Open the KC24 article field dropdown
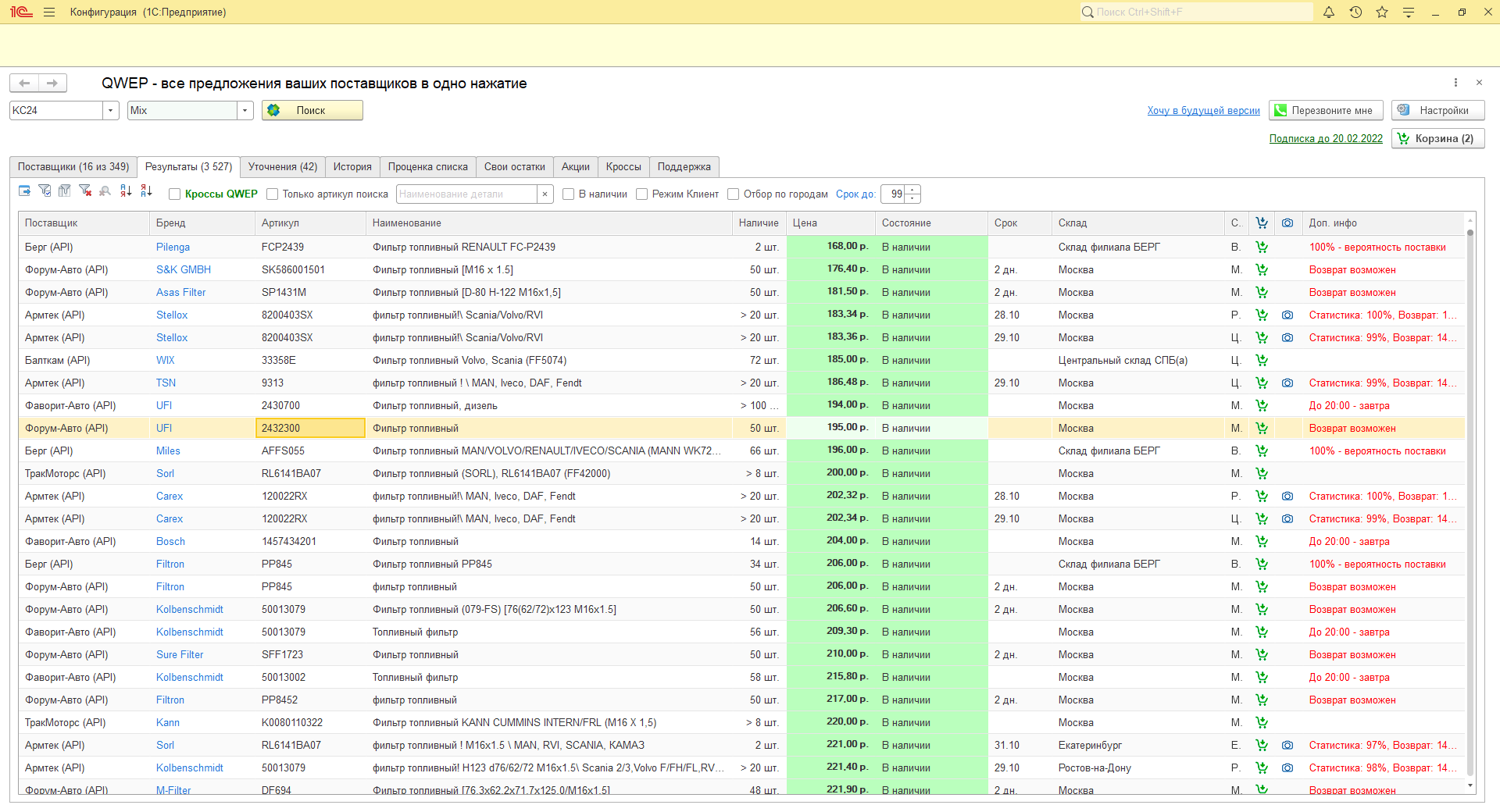Image resolution: width=1500 pixels, height=812 pixels. [x=110, y=110]
